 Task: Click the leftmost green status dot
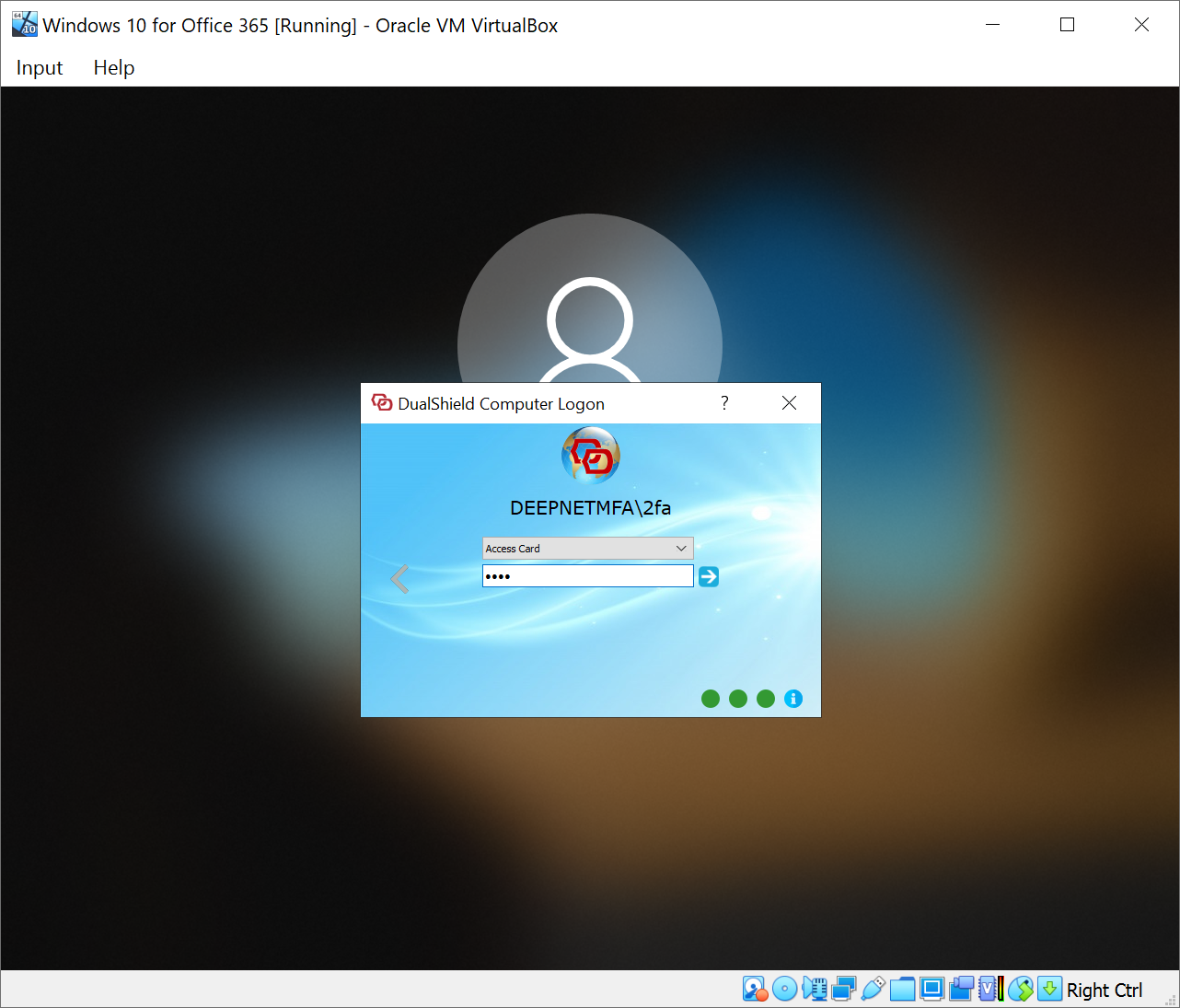(x=711, y=699)
